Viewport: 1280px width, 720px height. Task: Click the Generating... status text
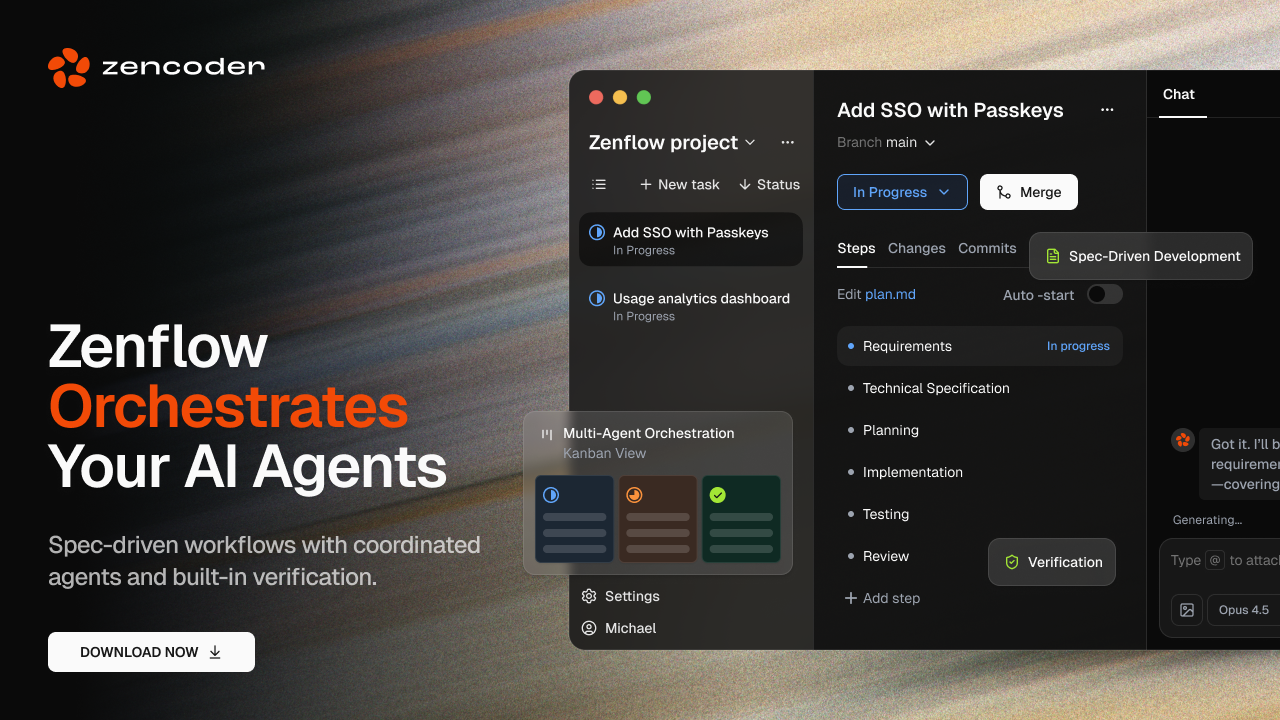[x=1207, y=520]
